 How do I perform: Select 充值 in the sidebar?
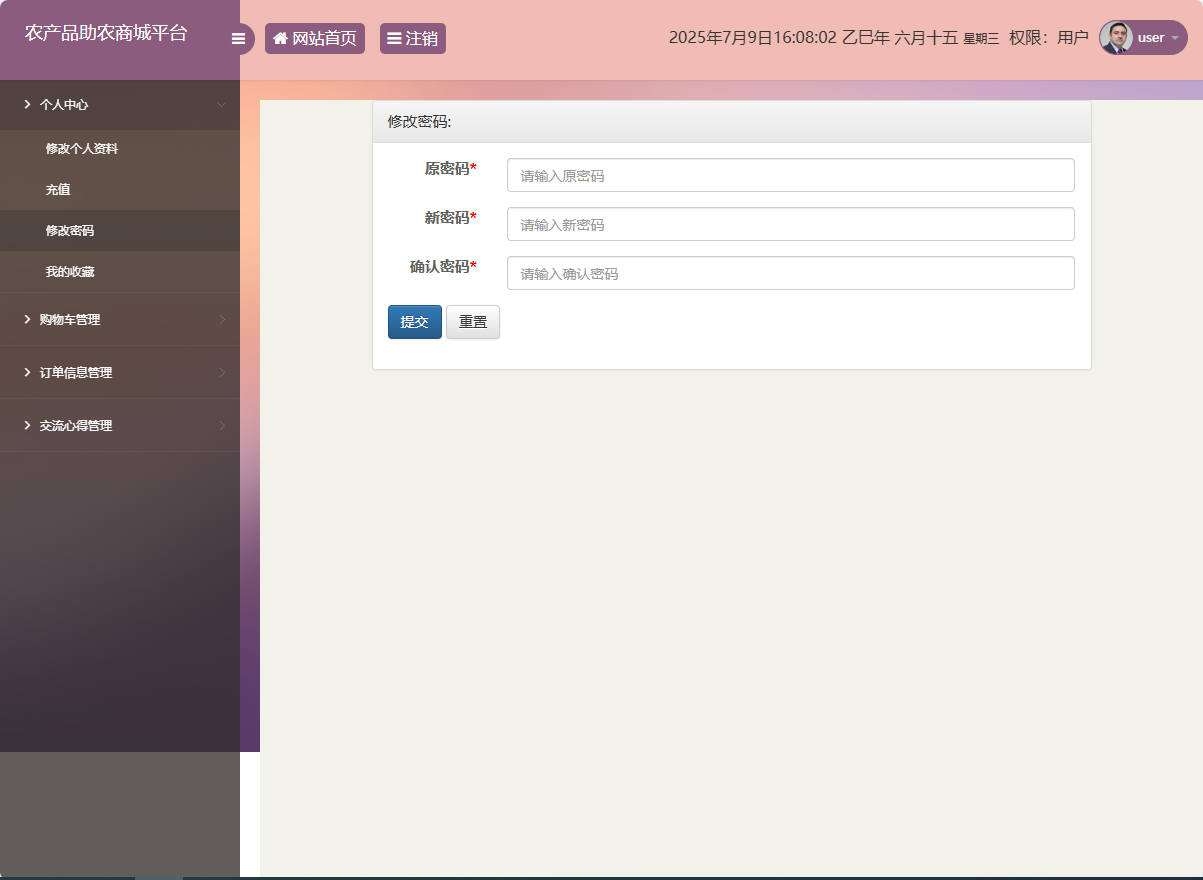click(58, 189)
